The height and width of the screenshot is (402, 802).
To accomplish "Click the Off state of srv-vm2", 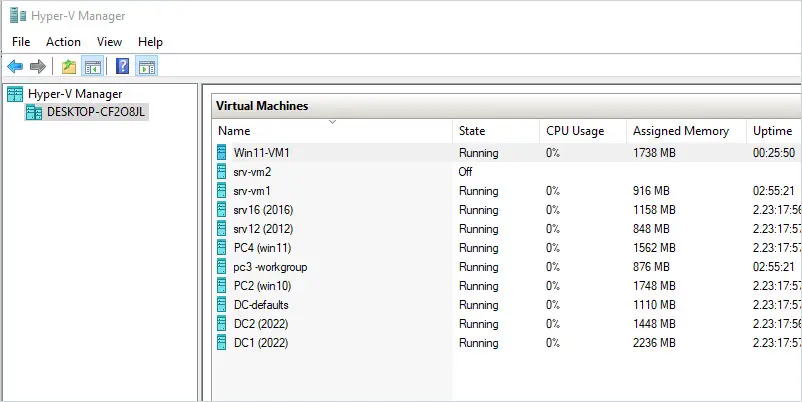I will pyautogui.click(x=465, y=171).
